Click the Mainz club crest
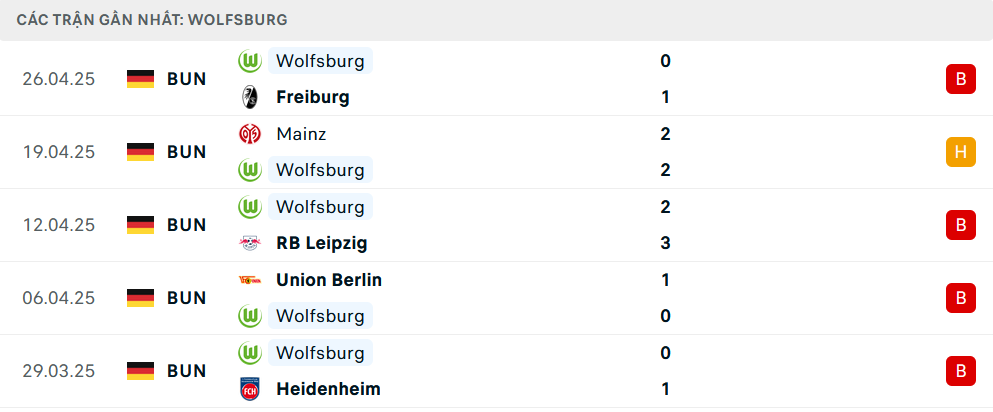This screenshot has width=993, height=412. [x=250, y=134]
